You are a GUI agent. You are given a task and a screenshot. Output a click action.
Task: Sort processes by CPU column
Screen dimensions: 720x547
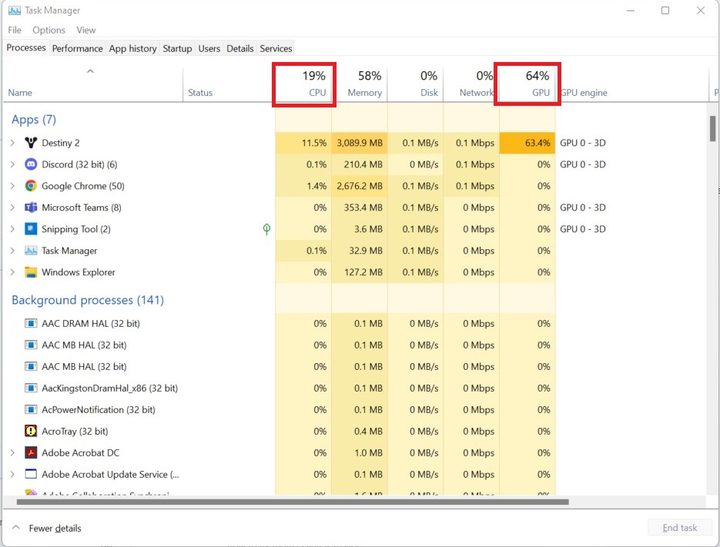point(304,84)
